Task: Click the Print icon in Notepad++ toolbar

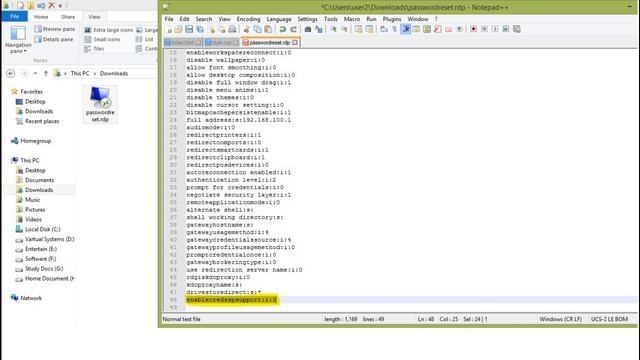Action: click(232, 29)
